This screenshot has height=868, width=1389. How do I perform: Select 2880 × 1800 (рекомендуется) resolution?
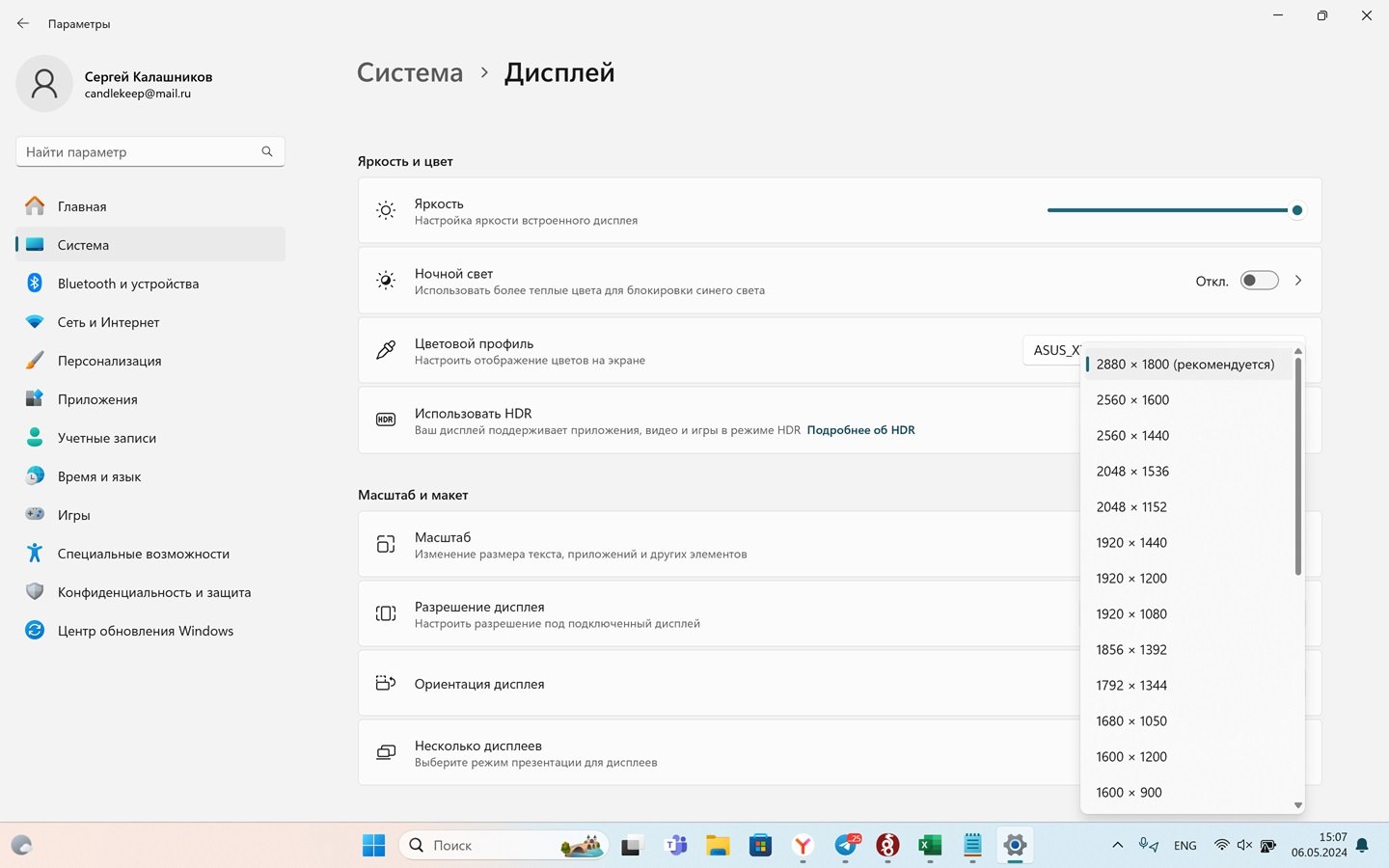(1188, 365)
